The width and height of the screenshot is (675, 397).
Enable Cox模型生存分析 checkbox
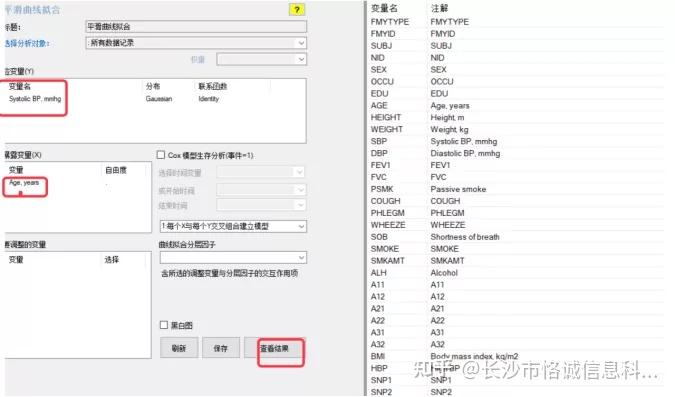161,155
